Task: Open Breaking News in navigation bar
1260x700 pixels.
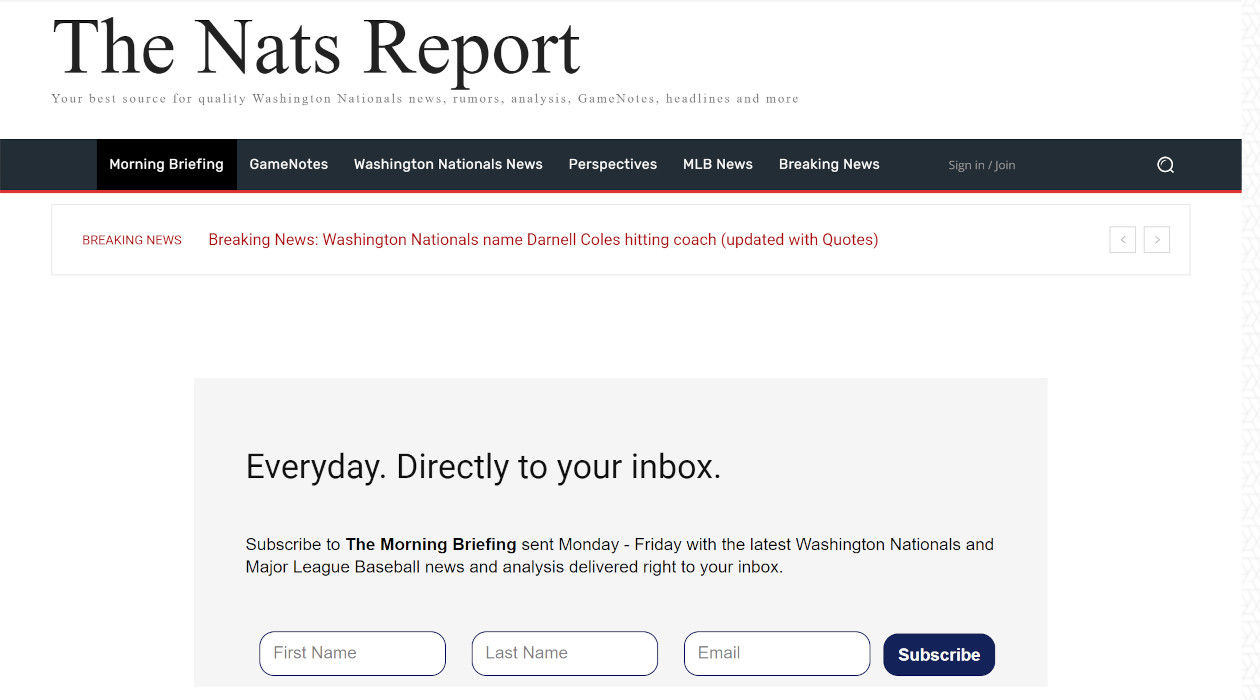Action: (x=829, y=164)
